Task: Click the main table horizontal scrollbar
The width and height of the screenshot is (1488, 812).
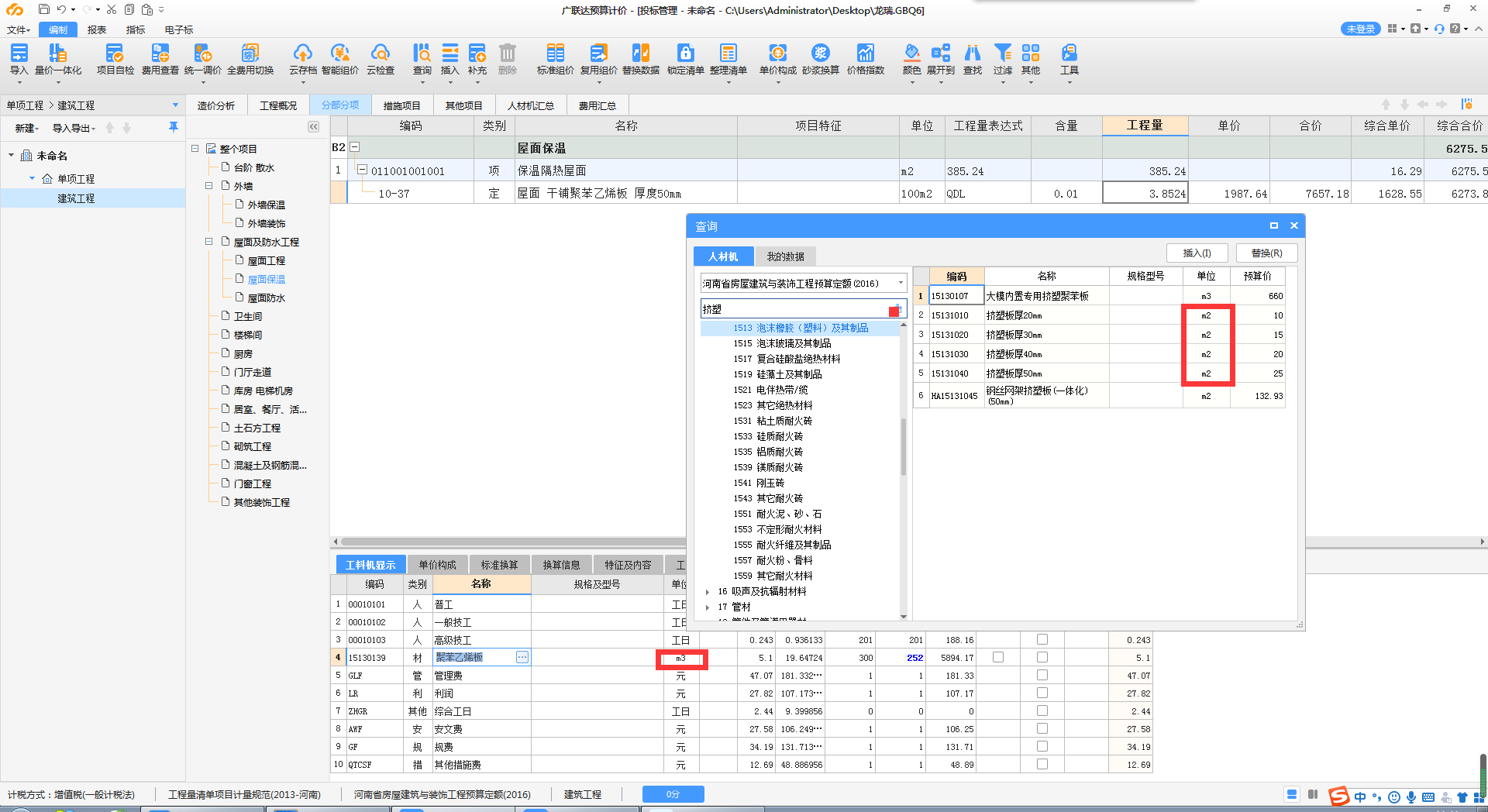Action: coord(511,542)
